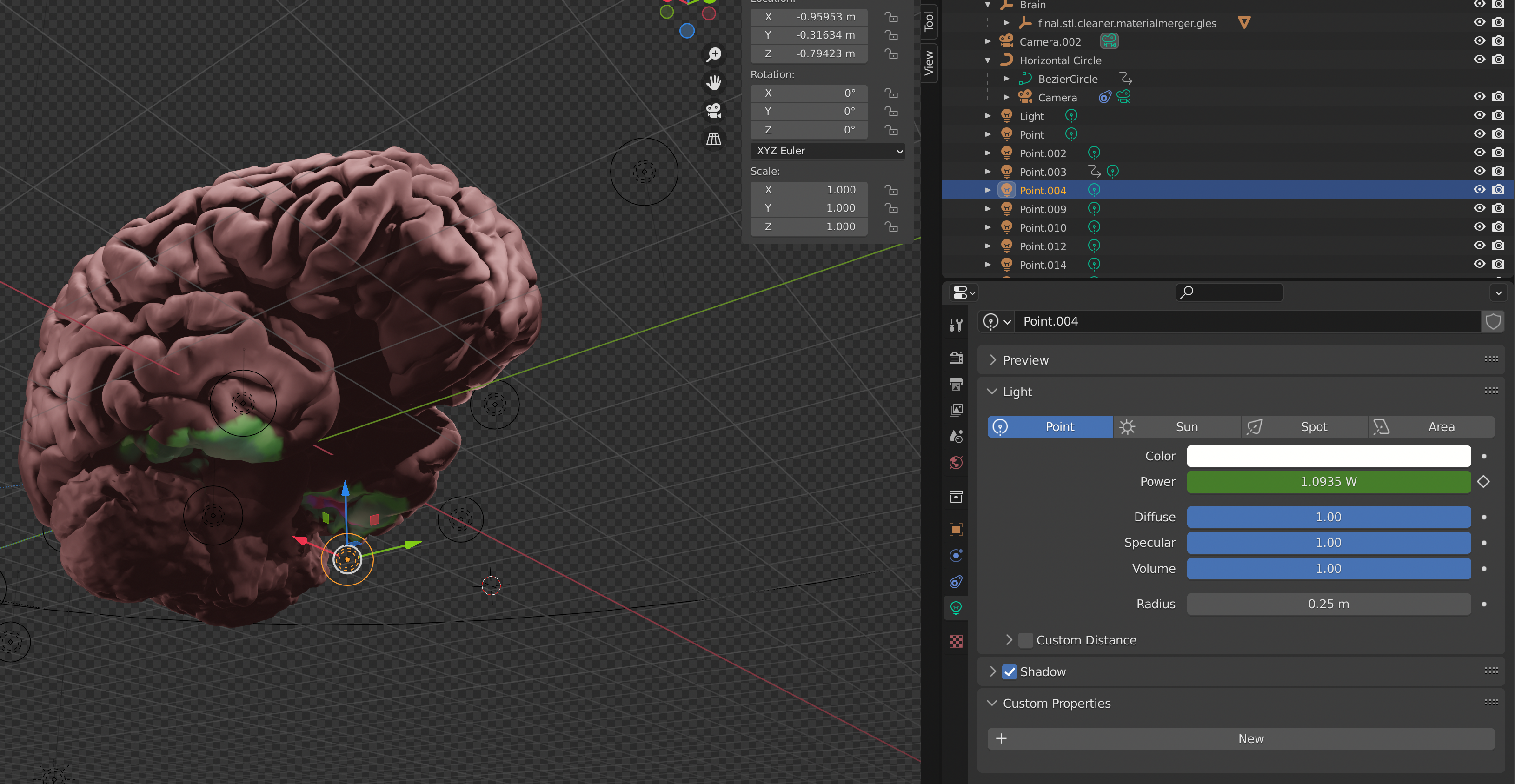Open Object Data light properties icon

pyautogui.click(x=956, y=608)
